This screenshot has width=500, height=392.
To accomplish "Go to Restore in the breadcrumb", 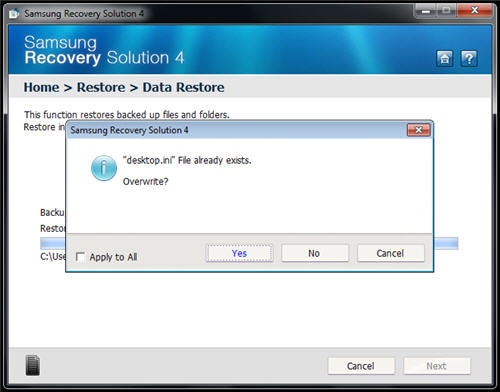I will (x=101, y=87).
